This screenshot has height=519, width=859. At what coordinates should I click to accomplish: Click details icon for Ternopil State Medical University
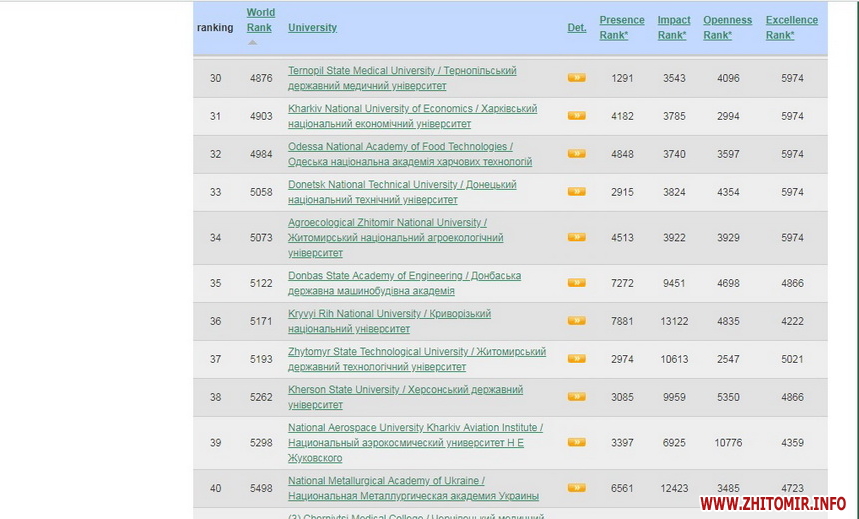576,78
